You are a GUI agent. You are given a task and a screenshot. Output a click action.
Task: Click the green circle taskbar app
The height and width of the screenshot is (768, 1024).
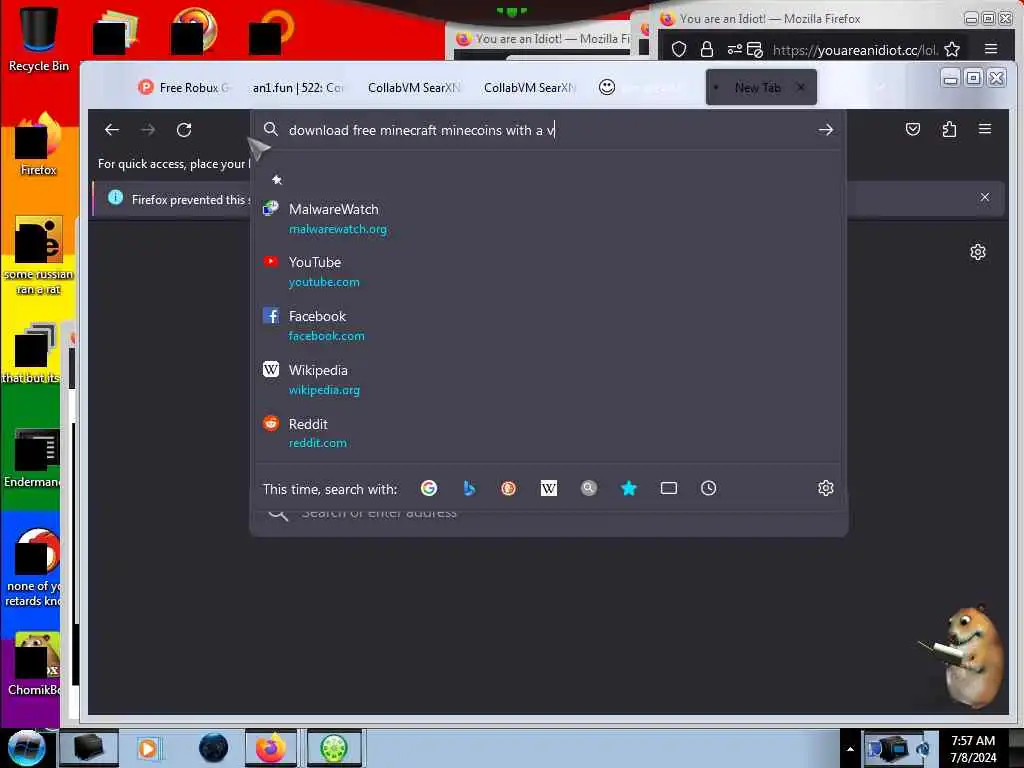(334, 748)
